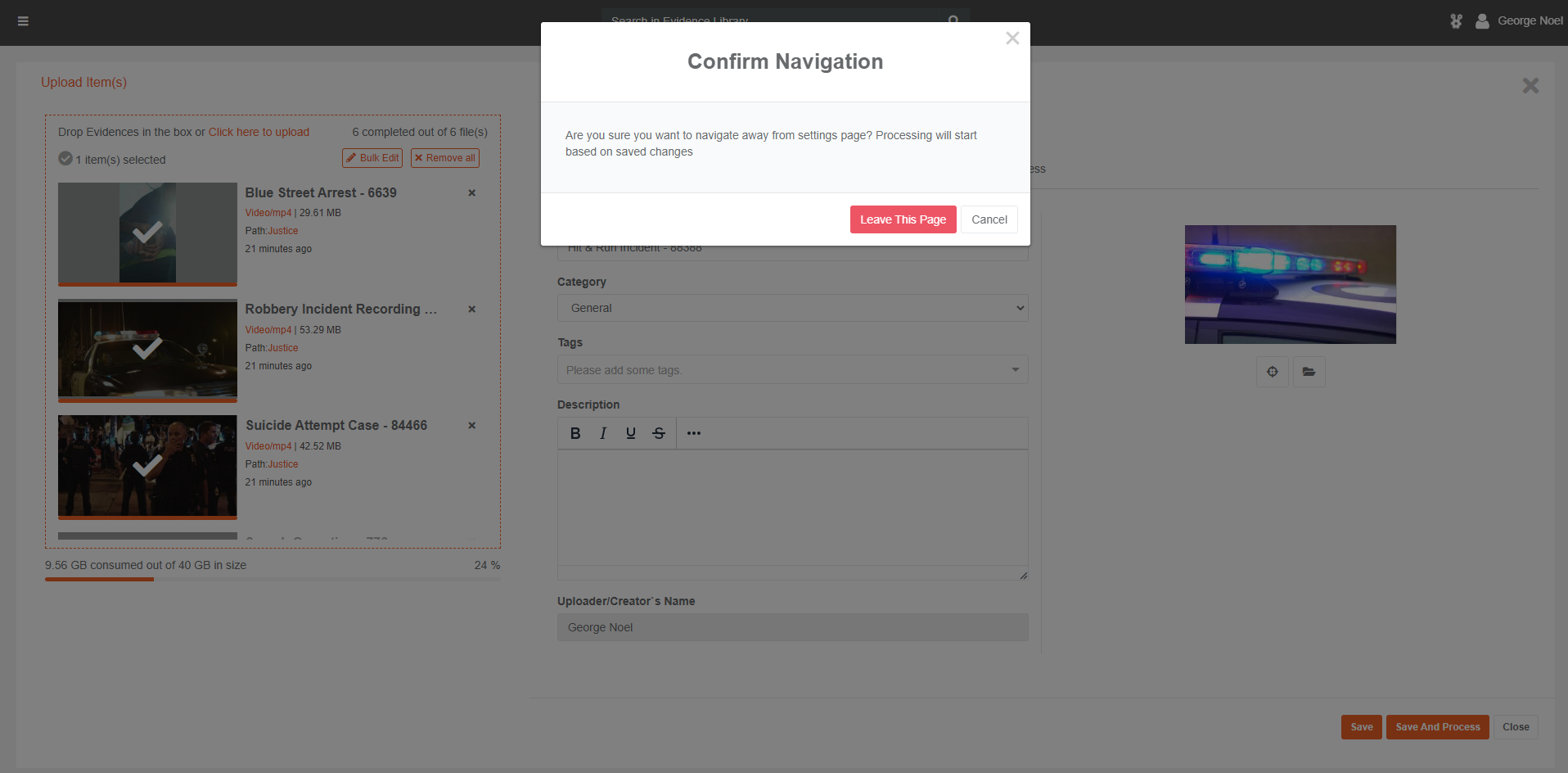This screenshot has width=1568, height=773.
Task: Toggle strikethrough formatting
Action: (x=659, y=433)
